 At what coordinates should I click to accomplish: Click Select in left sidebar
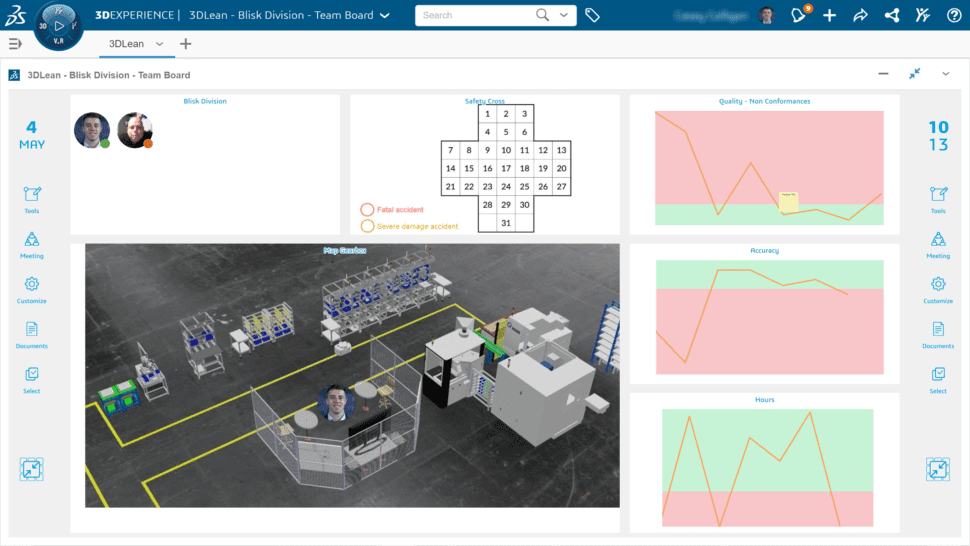point(32,380)
